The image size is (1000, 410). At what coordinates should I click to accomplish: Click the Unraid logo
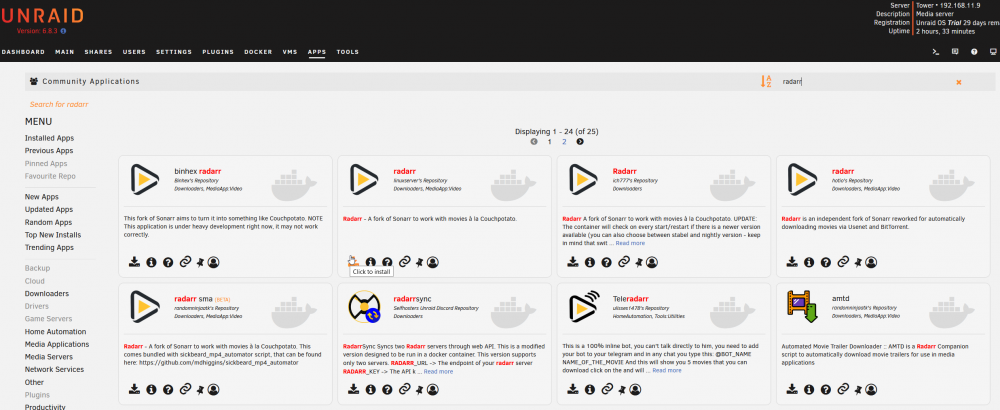(x=42, y=16)
